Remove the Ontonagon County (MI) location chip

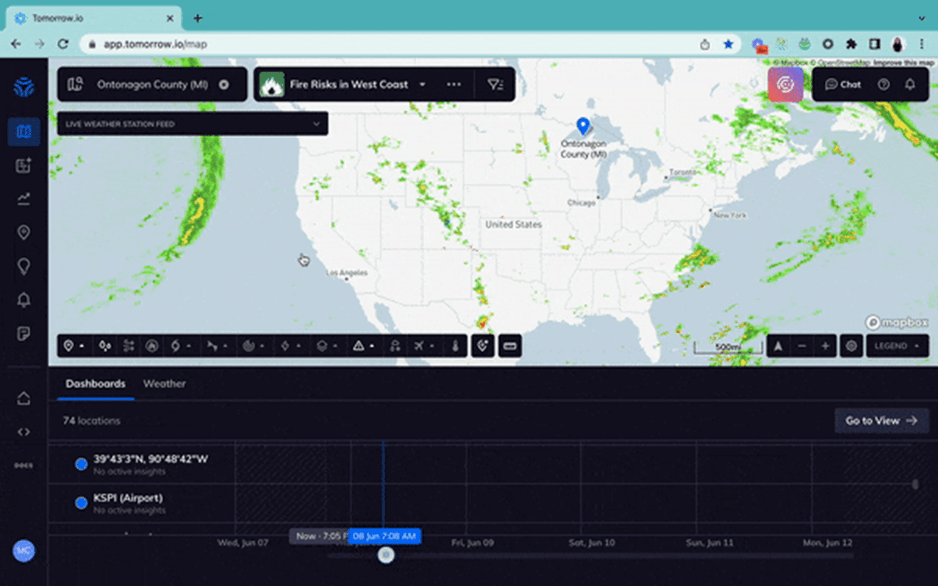coord(226,85)
